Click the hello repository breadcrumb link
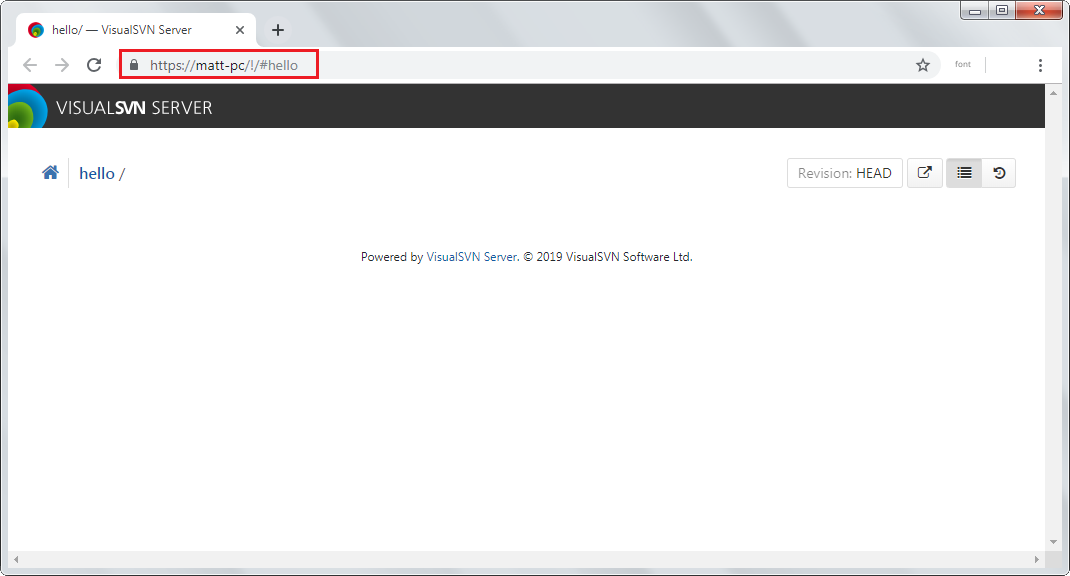 97,173
